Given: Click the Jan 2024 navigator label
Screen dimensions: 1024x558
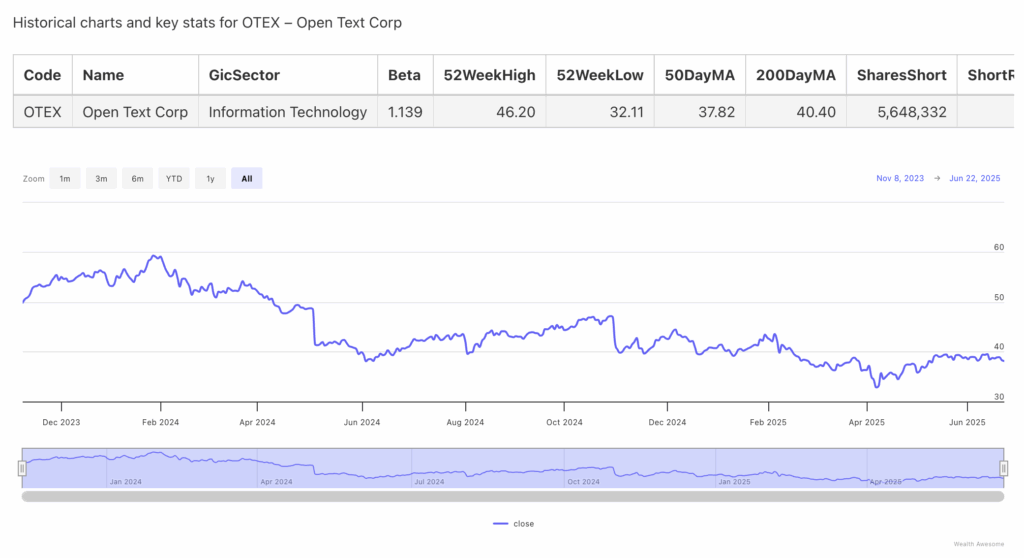Looking at the screenshot, I should 125,482.
